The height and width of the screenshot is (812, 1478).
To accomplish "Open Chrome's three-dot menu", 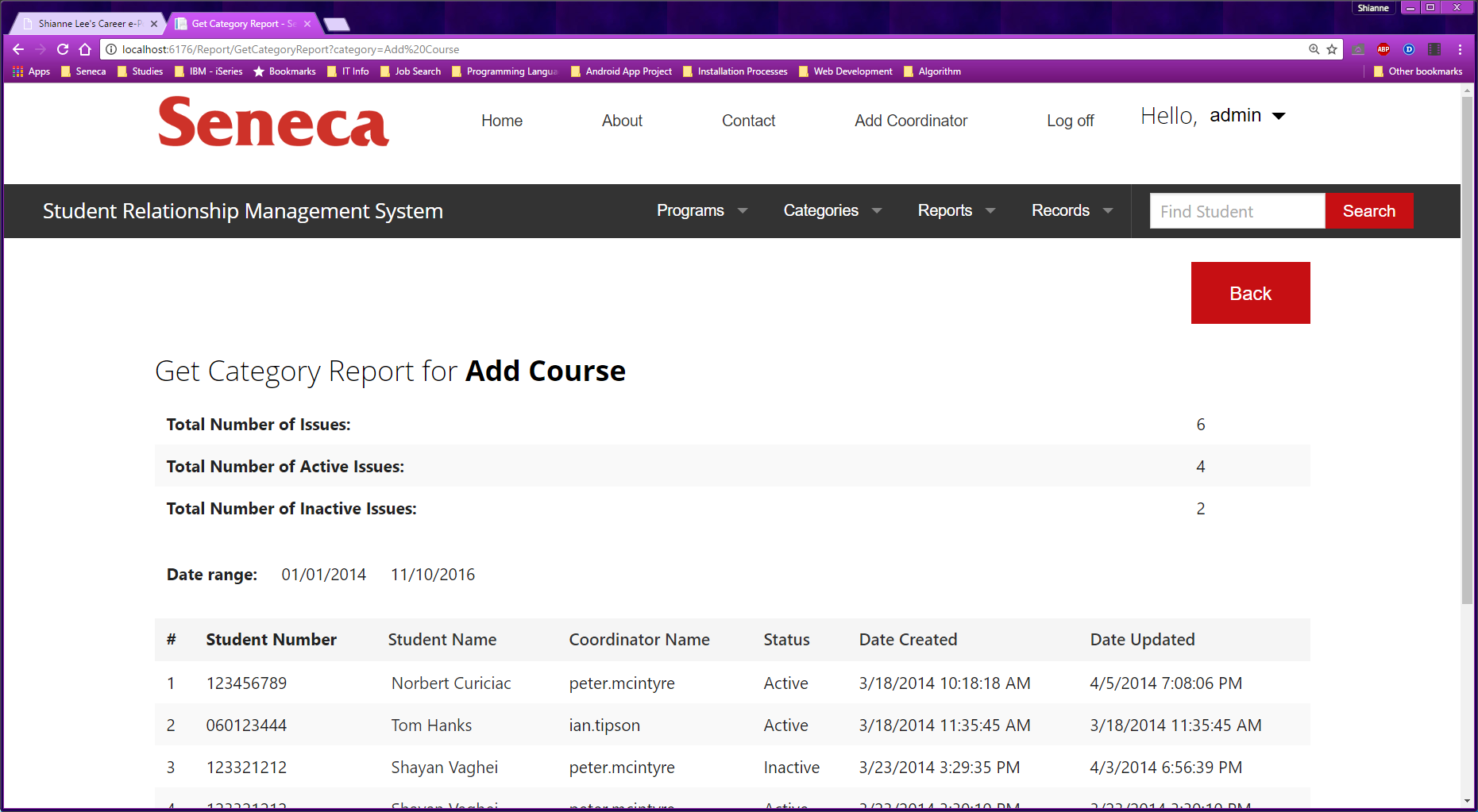I will tap(1460, 49).
